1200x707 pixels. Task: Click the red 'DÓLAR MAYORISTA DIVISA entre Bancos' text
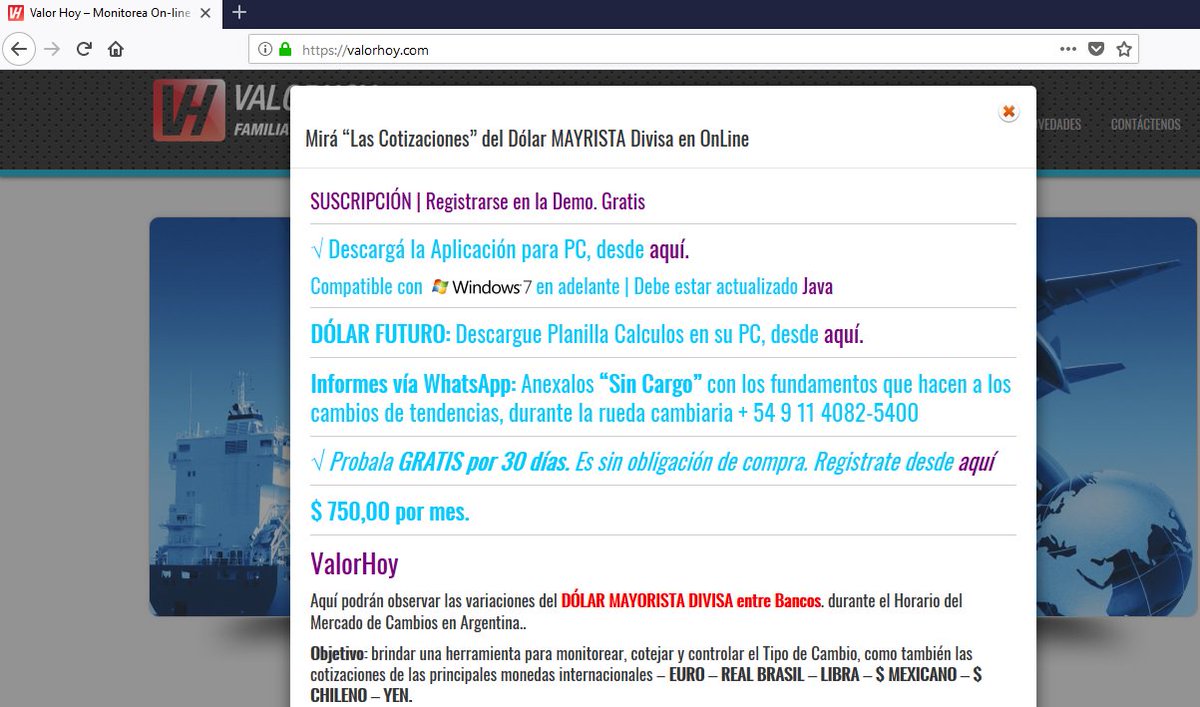click(x=691, y=602)
